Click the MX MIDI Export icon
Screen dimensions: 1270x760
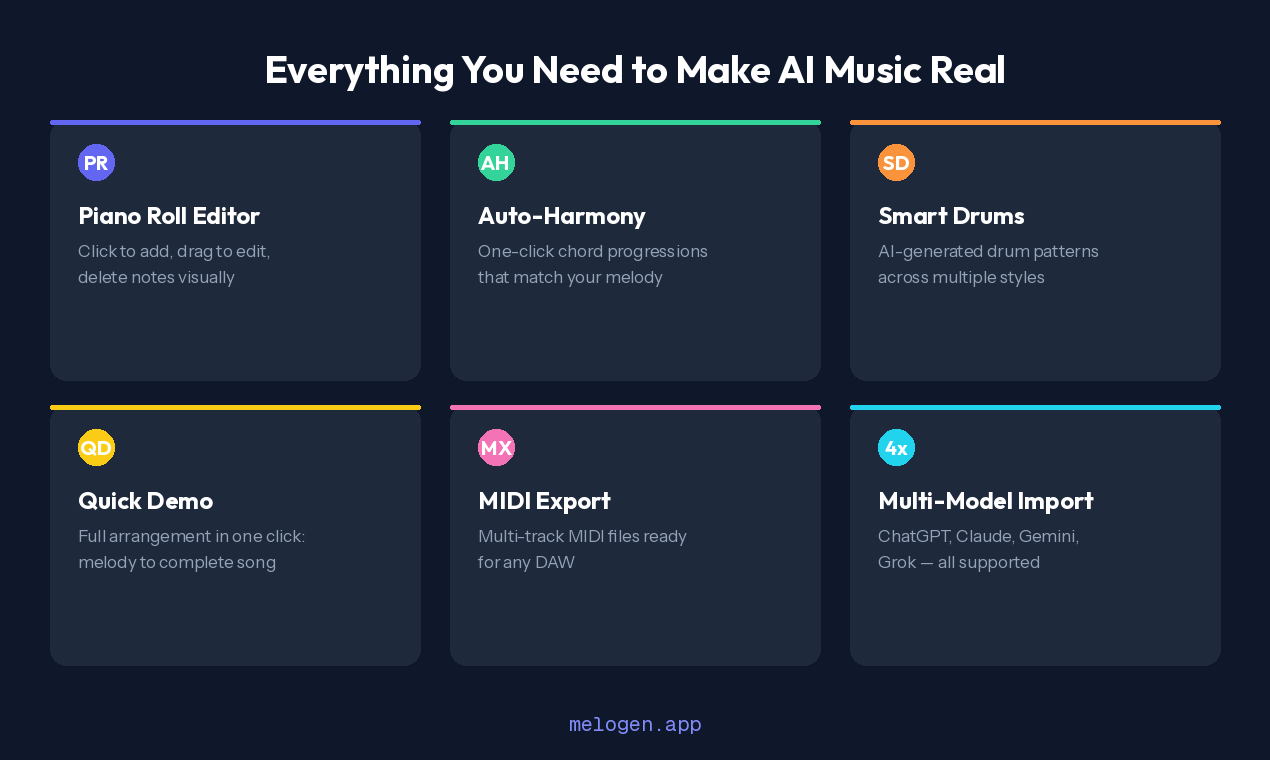point(496,447)
